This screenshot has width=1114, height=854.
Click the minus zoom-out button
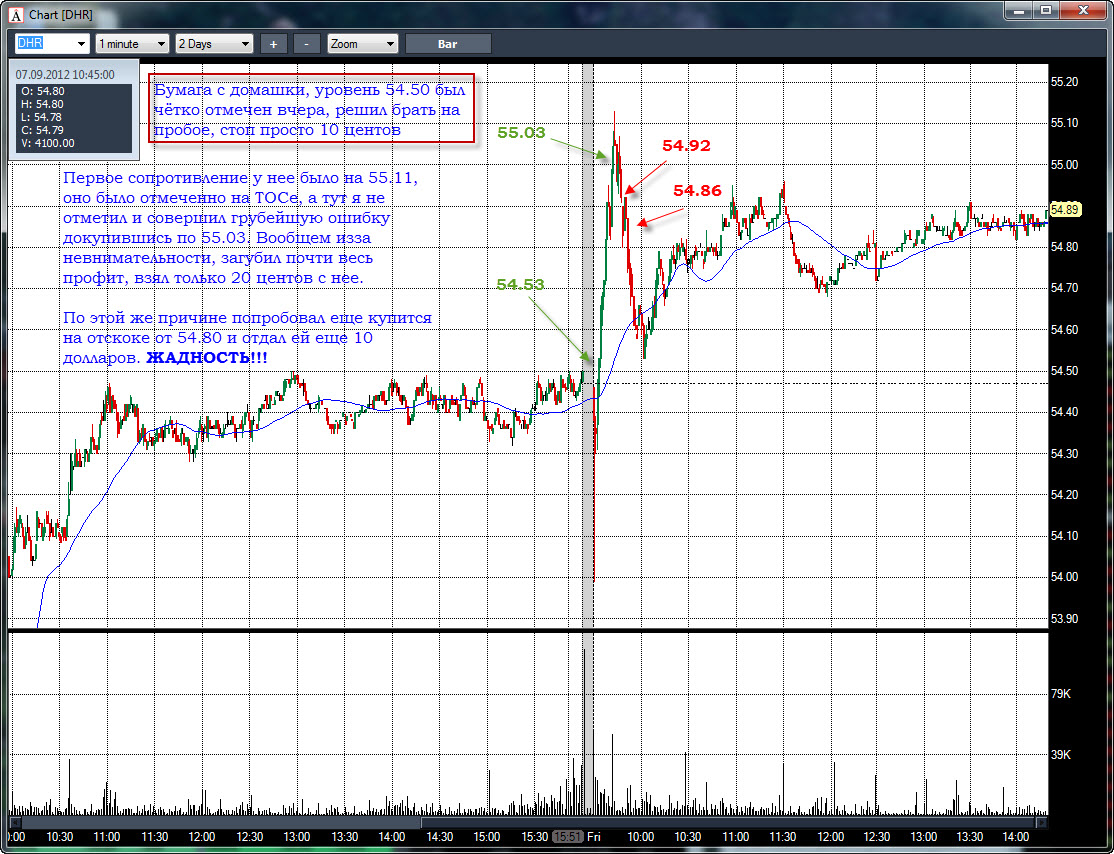306,44
